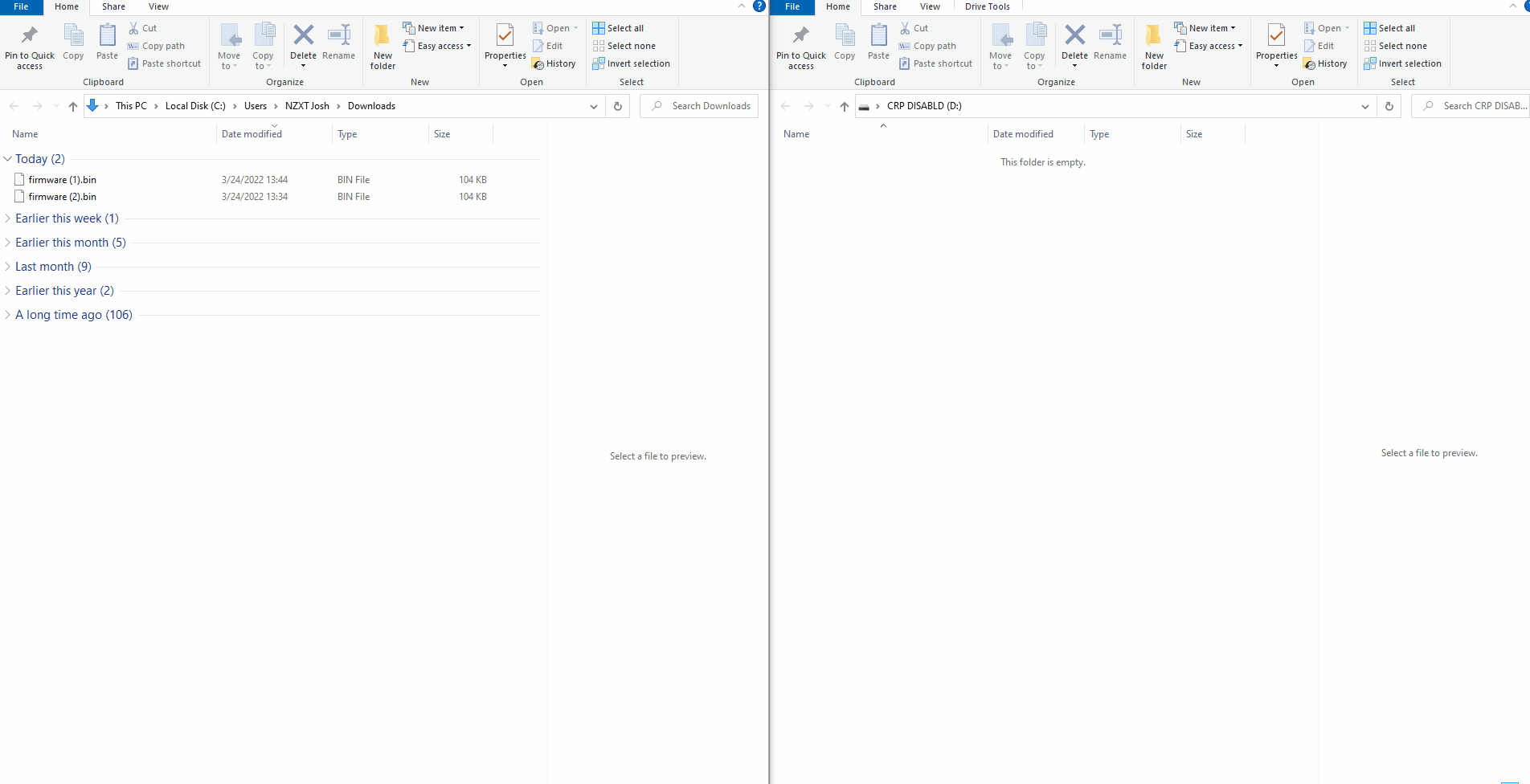
Task: Collapse the Today group
Action: click(8, 159)
